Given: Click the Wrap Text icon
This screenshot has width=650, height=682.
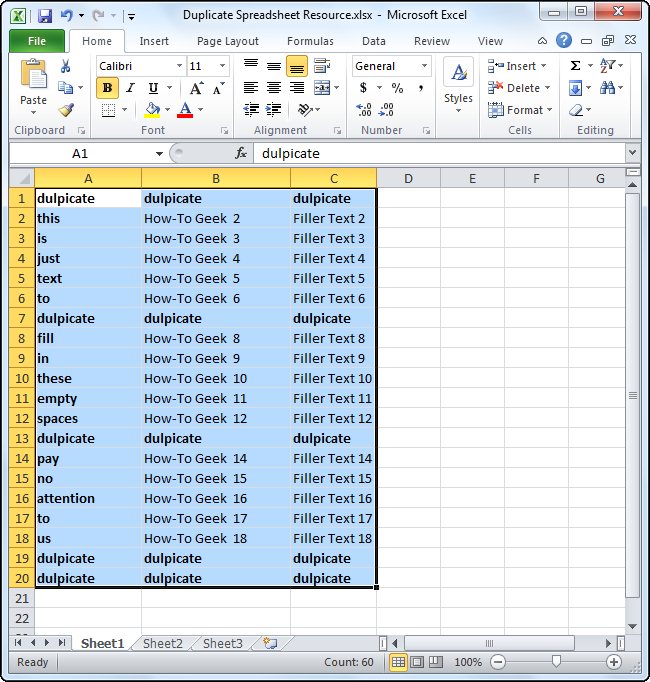Looking at the screenshot, I should 322,66.
